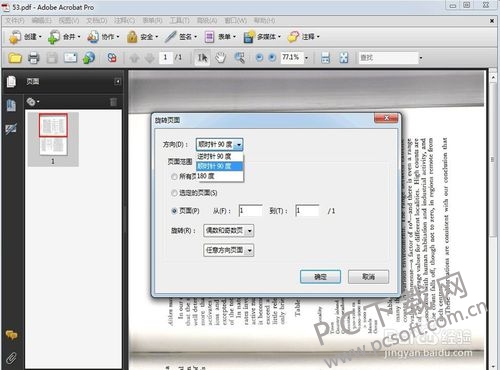Click the page 1 thumbnail

coord(53,134)
